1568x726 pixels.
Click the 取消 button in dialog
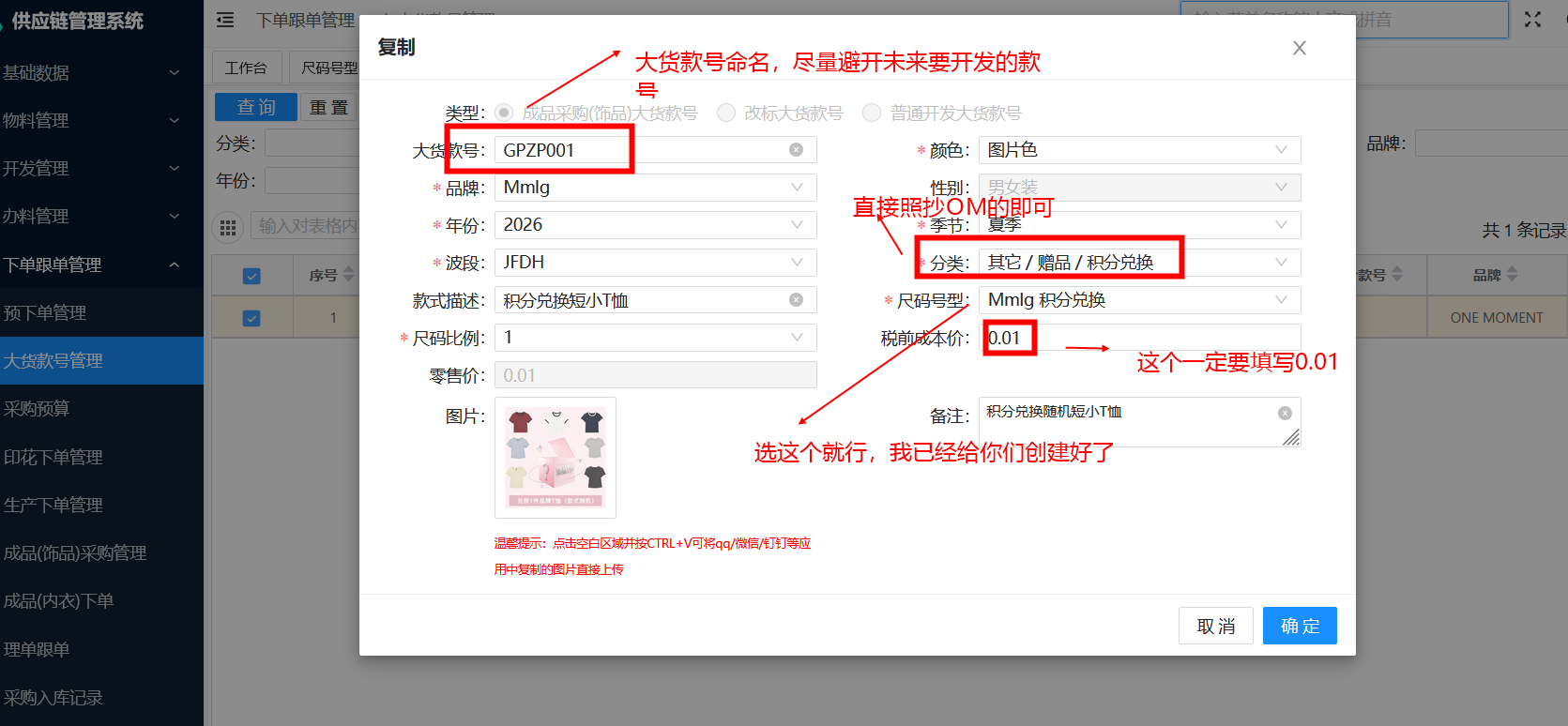coord(1216,626)
